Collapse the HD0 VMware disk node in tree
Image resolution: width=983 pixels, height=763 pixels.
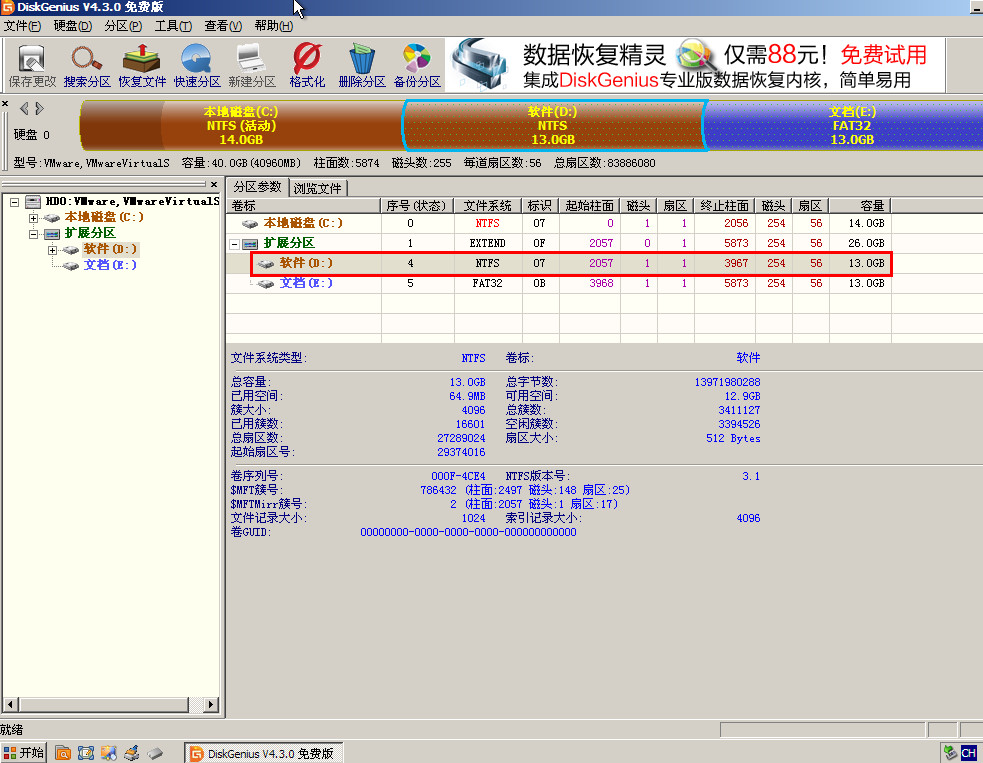tap(14, 202)
